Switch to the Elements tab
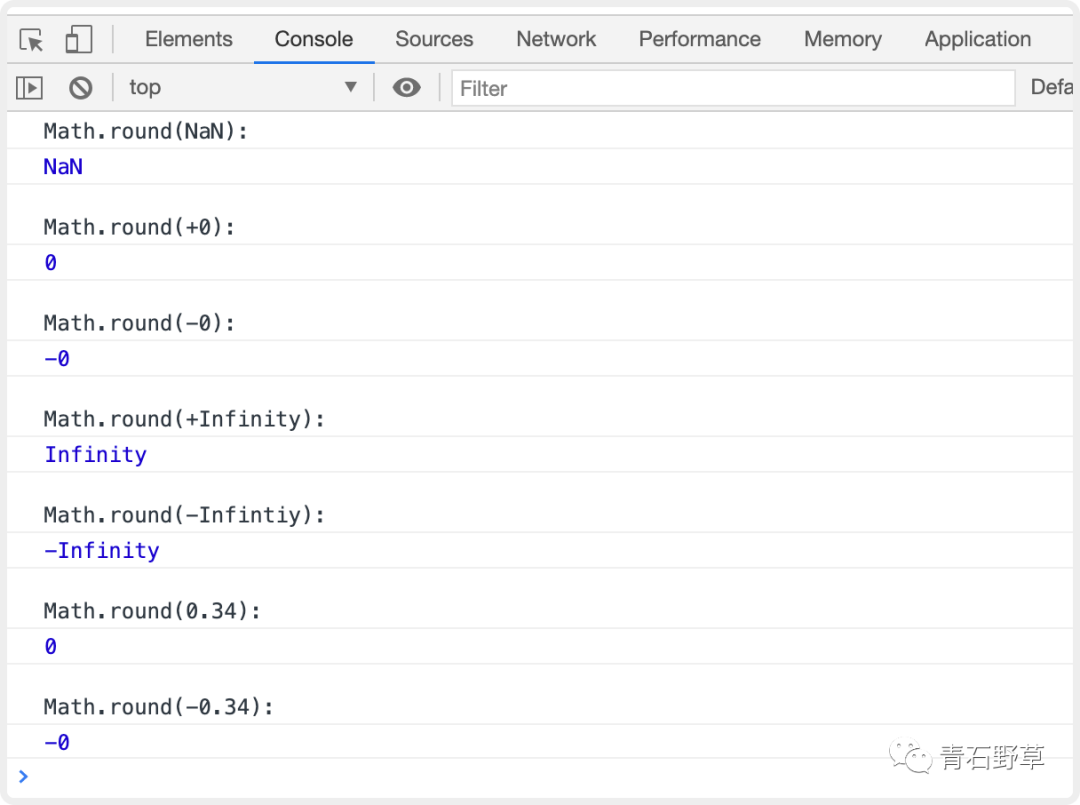The image size is (1080, 805). coord(189,39)
